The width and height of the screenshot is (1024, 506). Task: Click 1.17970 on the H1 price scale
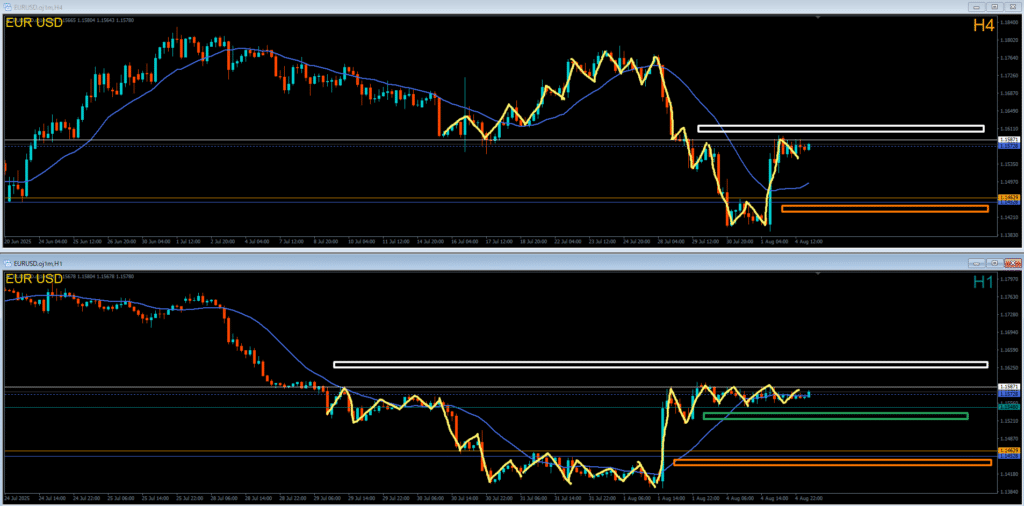click(1010, 279)
